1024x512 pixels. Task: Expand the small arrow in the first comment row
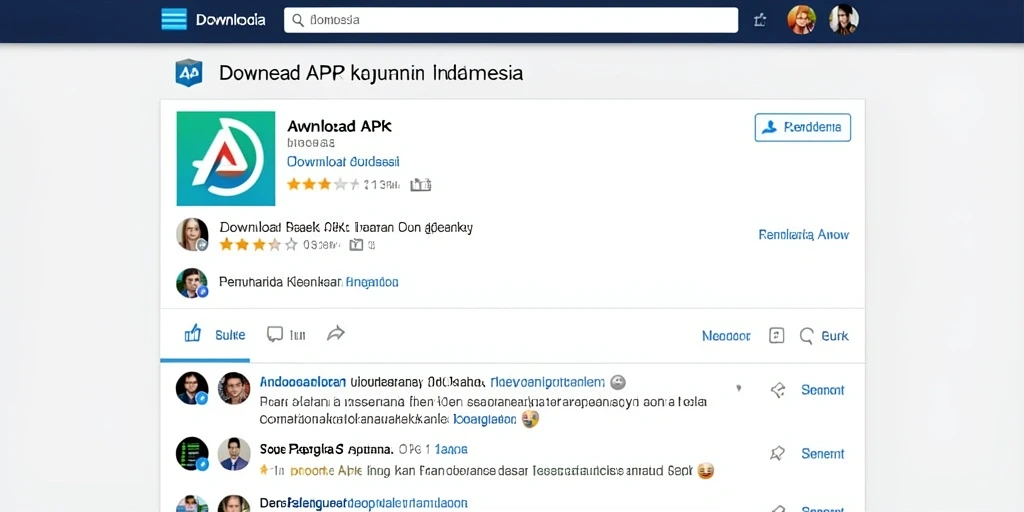tap(739, 388)
